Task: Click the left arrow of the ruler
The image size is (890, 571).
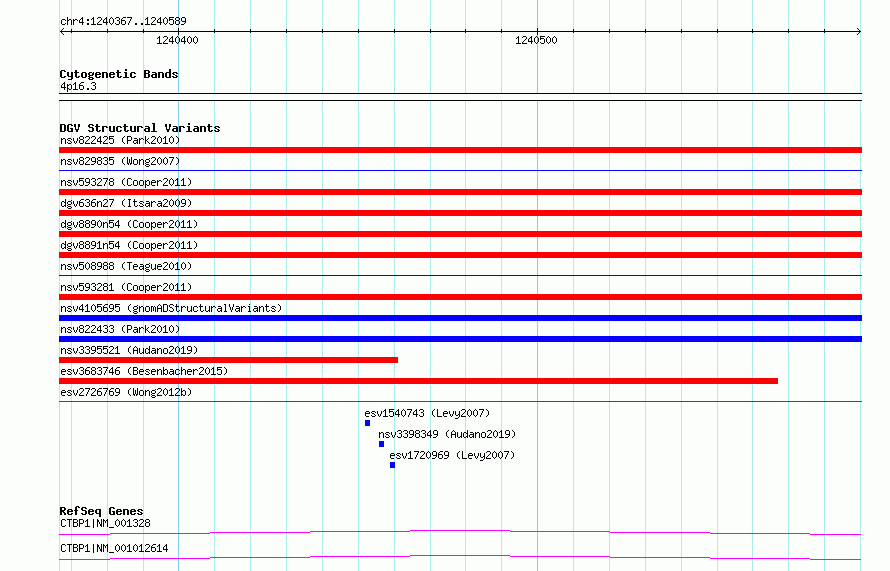Action: click(x=63, y=32)
